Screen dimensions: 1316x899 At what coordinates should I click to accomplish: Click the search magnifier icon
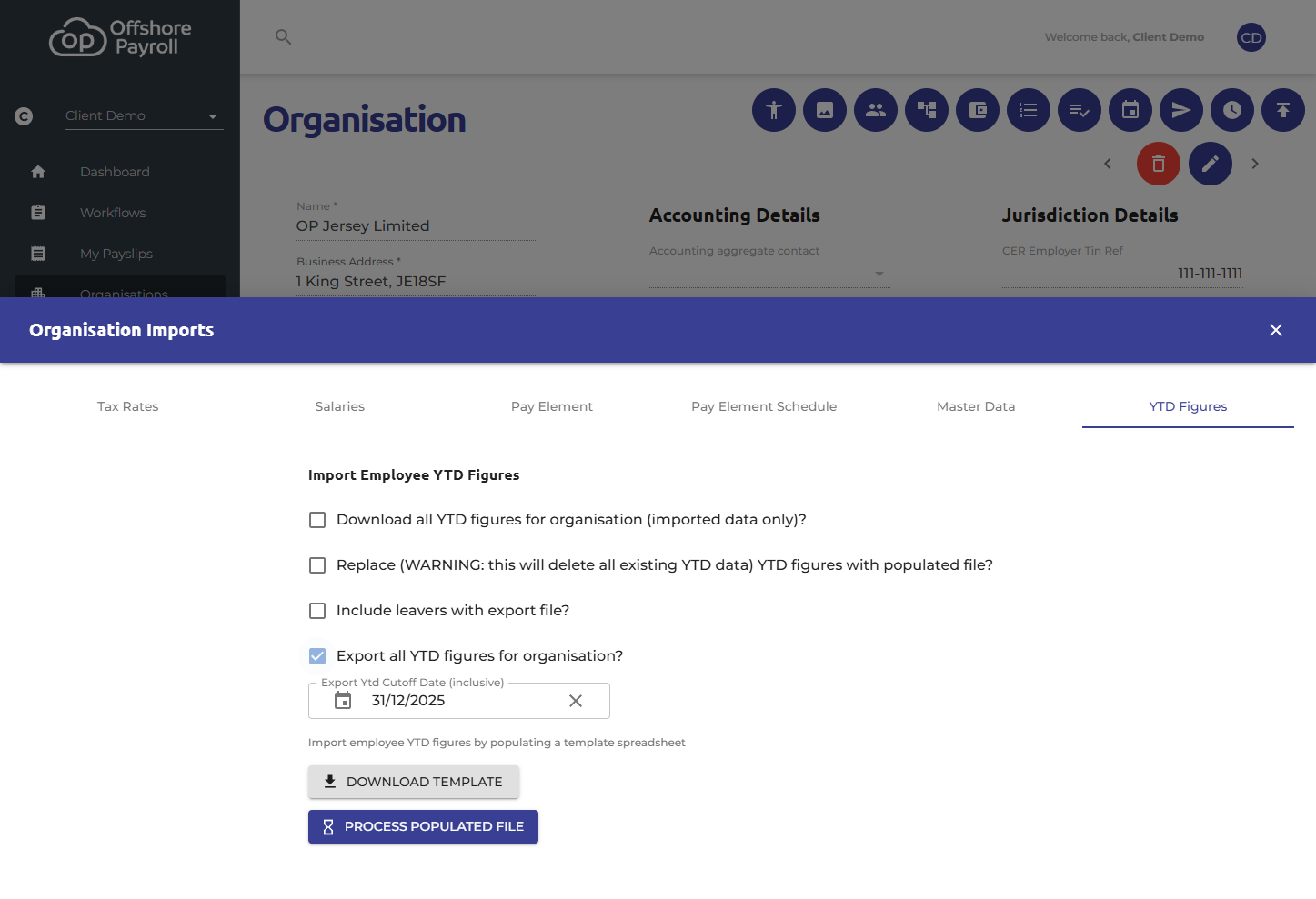pos(284,37)
